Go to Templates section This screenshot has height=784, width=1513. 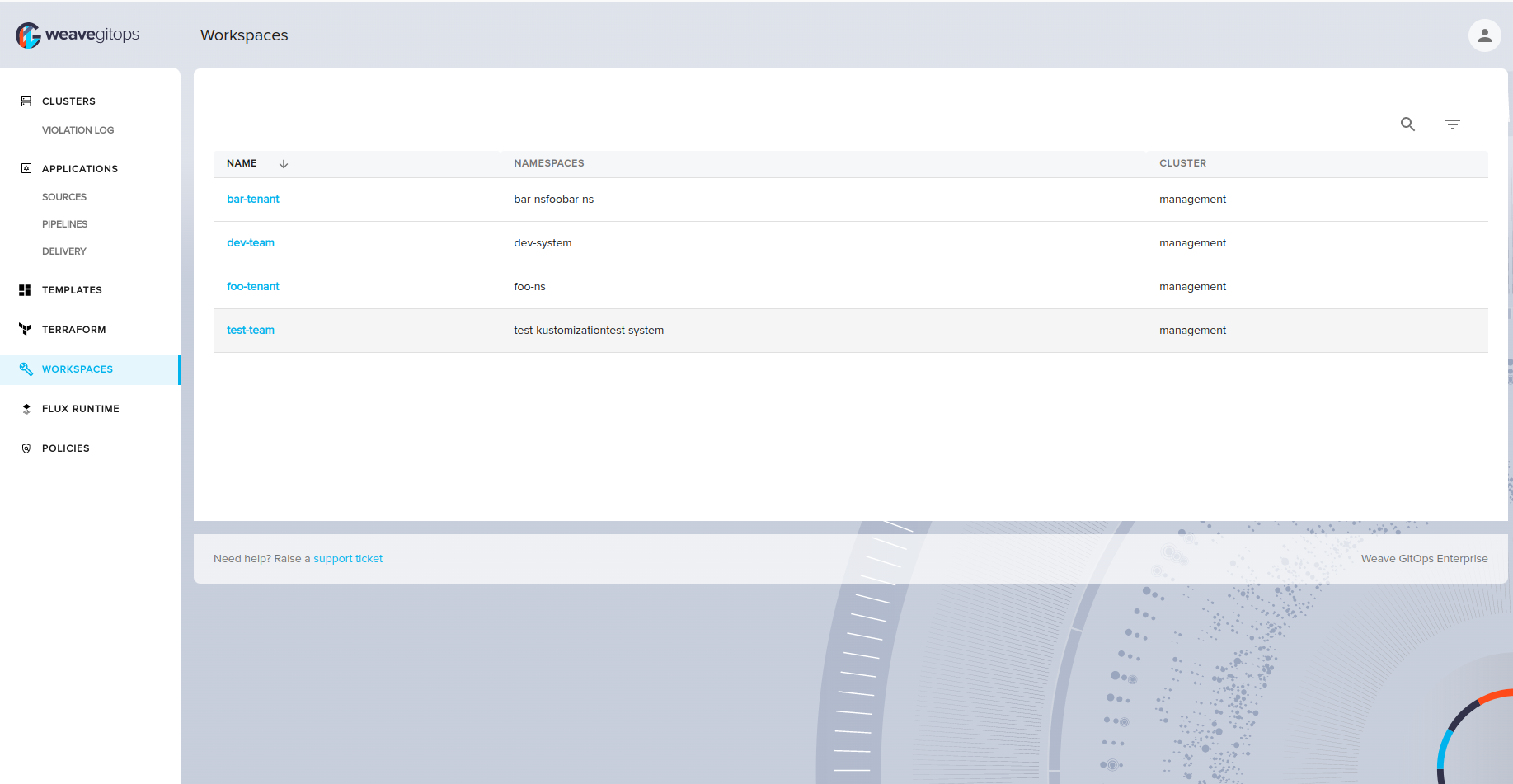click(x=73, y=290)
